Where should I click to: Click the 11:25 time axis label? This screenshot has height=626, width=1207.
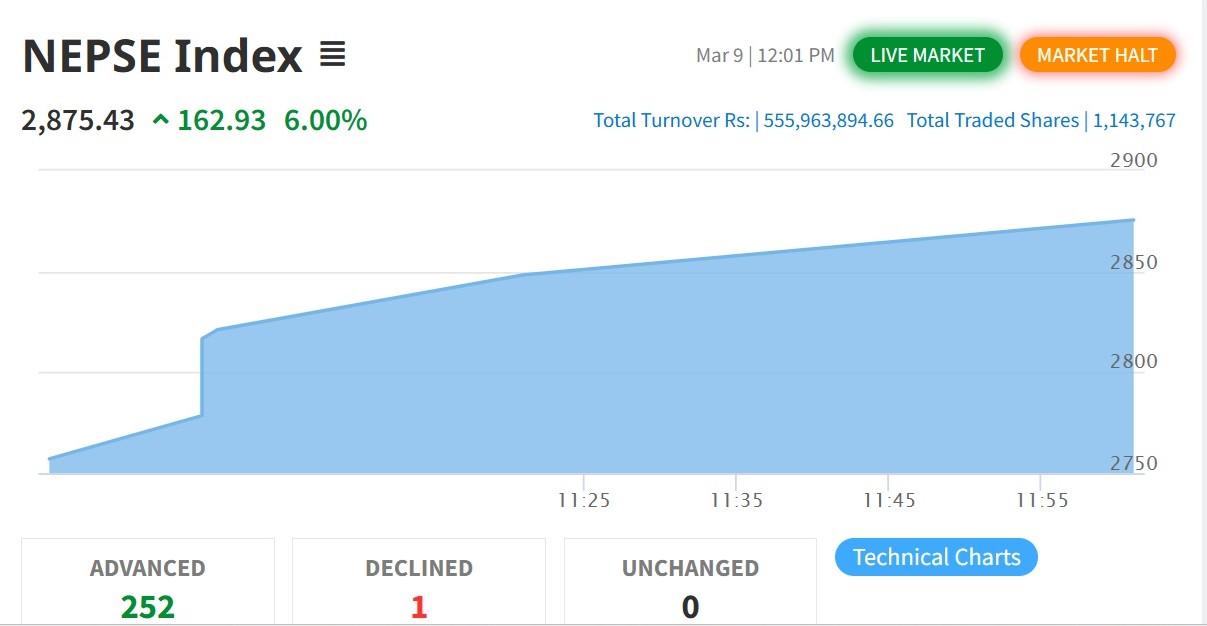click(584, 500)
